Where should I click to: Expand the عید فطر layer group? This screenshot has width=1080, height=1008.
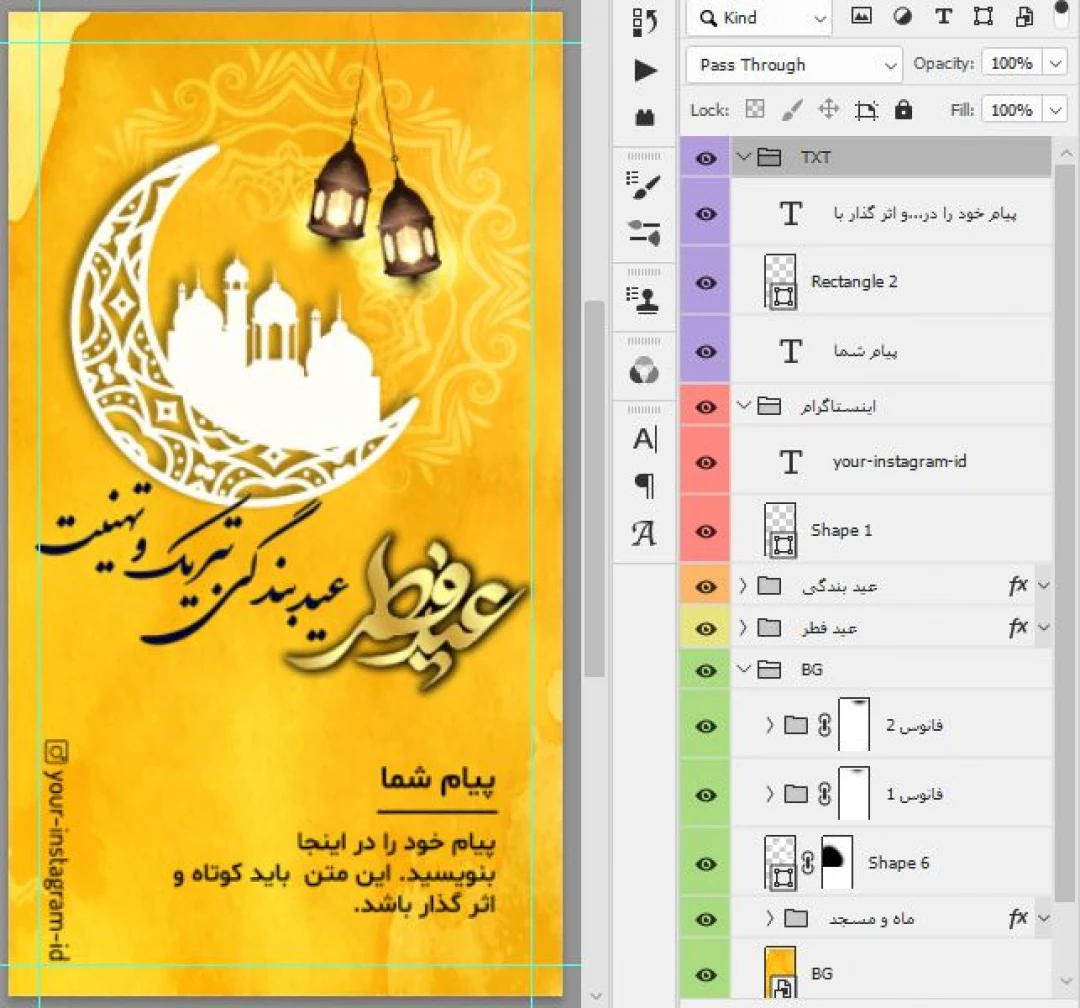[743, 628]
